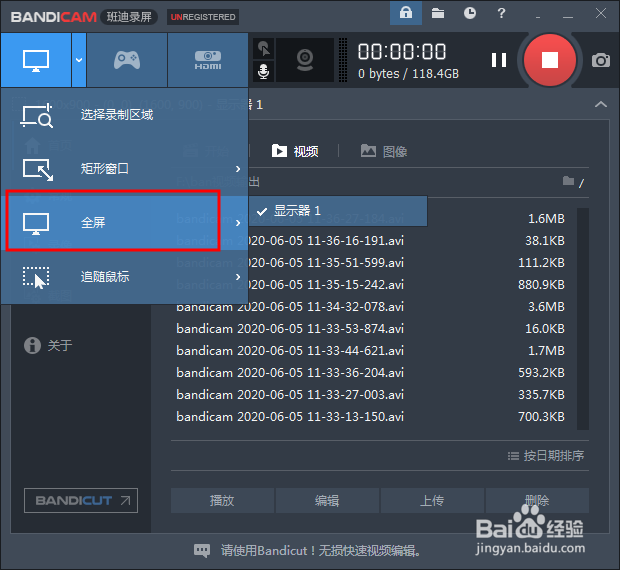This screenshot has width=620, height=570.
Task: Select file bandicam 2020-06-05 11-33-13-150.avi
Action: (371, 417)
